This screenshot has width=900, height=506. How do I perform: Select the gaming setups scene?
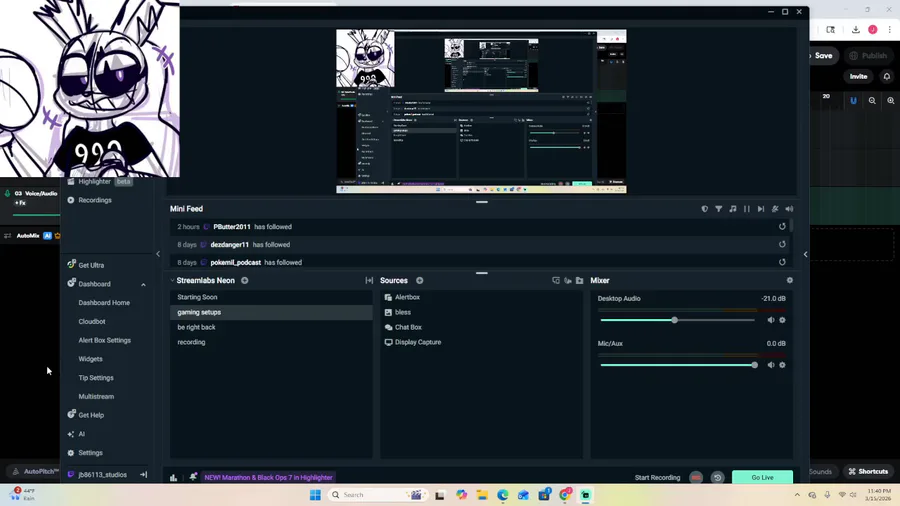(271, 312)
